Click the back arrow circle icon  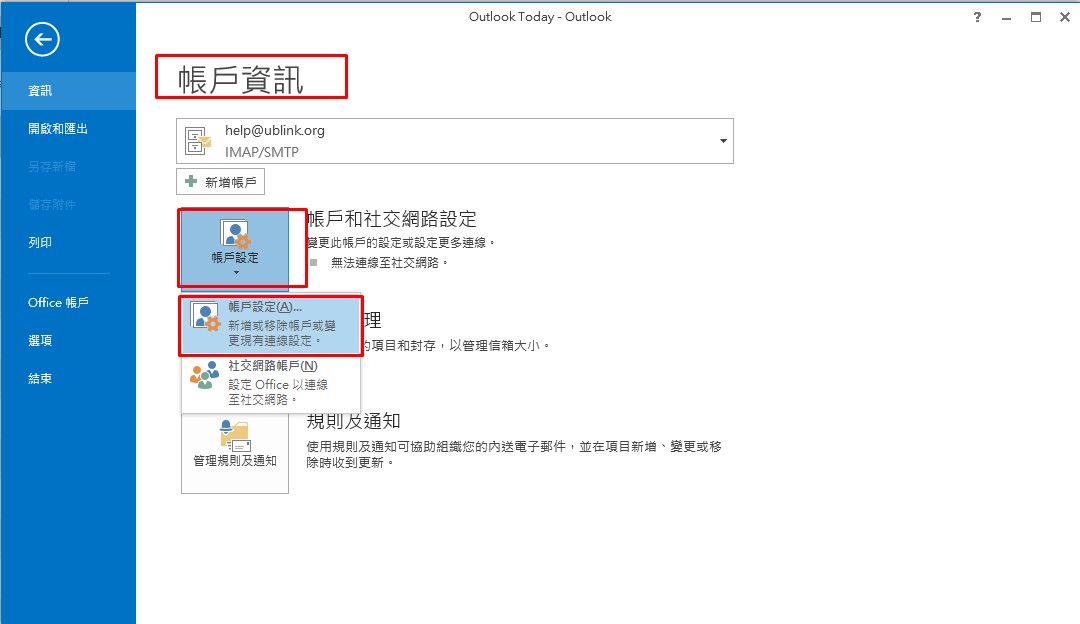tap(42, 39)
